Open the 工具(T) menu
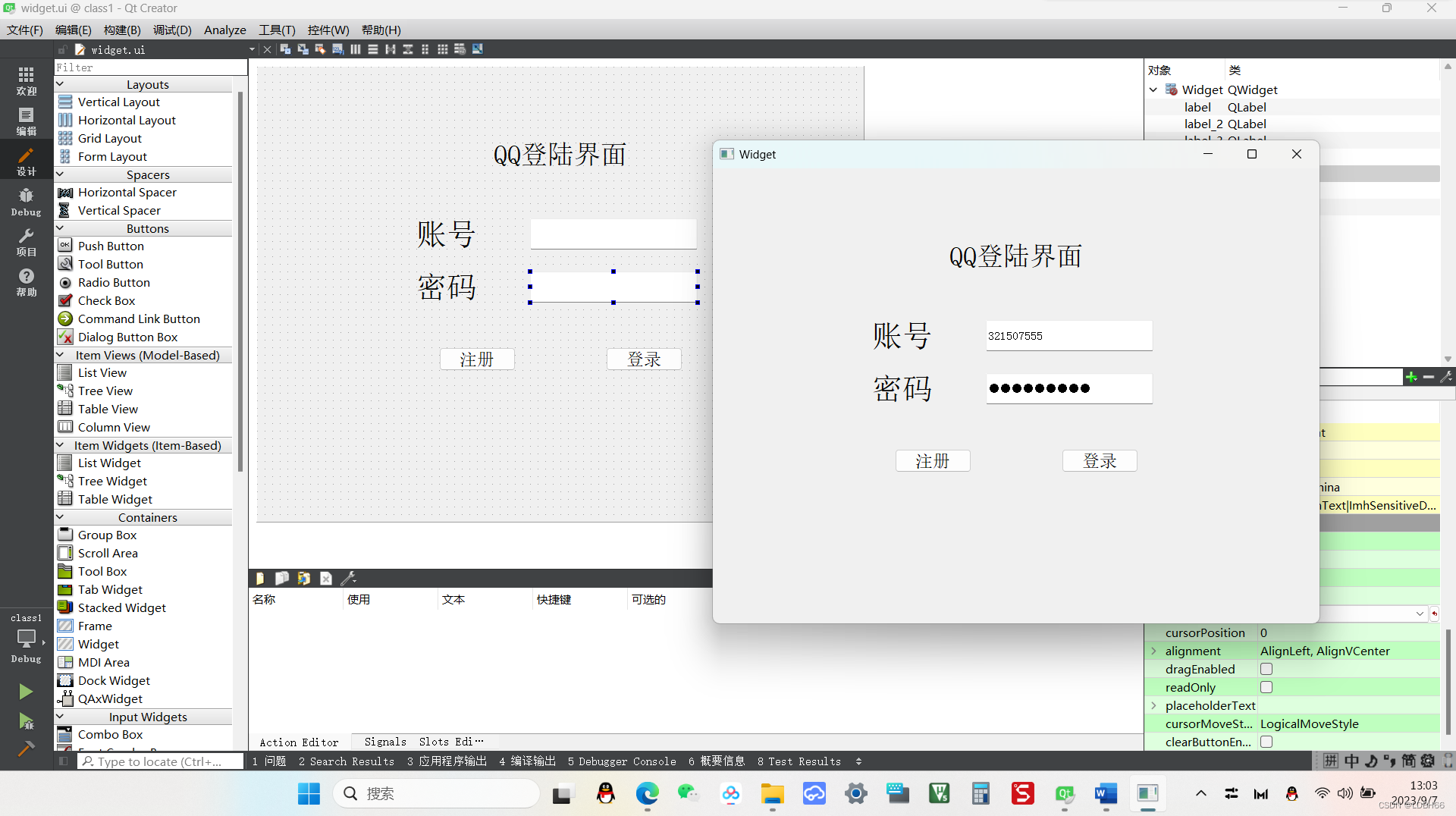Viewport: 1456px width, 816px height. [x=276, y=30]
